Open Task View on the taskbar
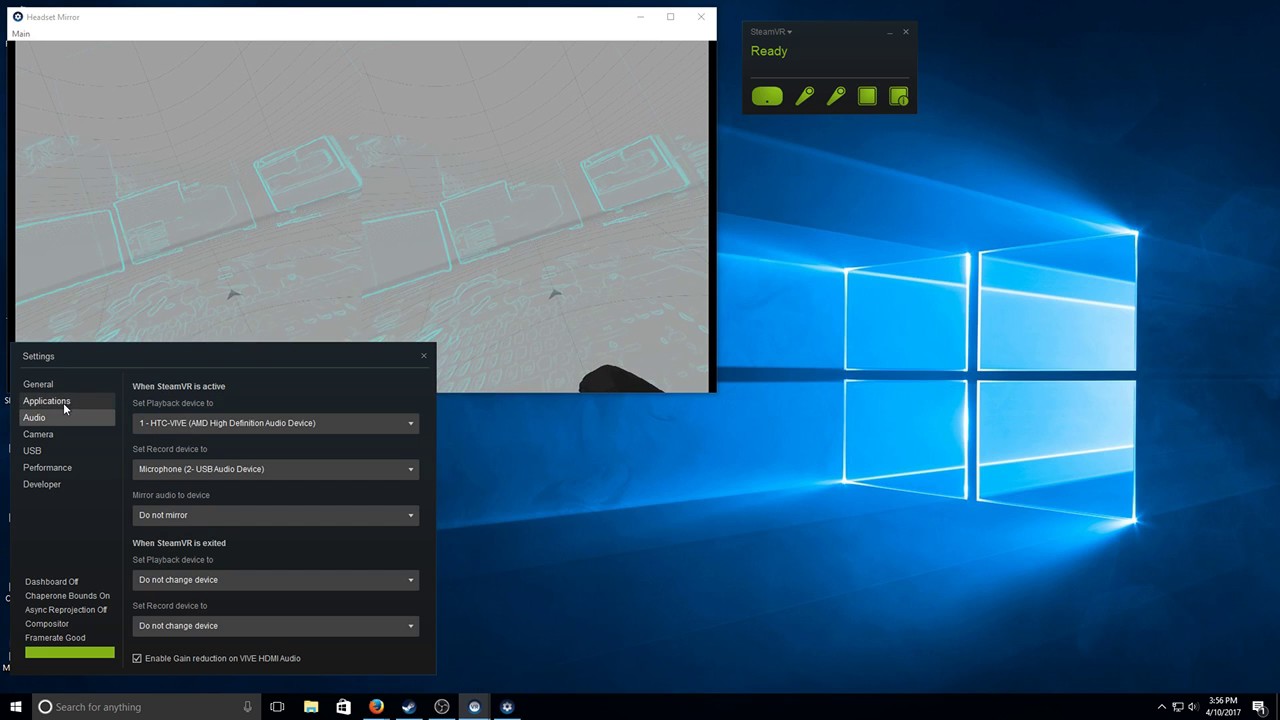1280x720 pixels. [277, 707]
